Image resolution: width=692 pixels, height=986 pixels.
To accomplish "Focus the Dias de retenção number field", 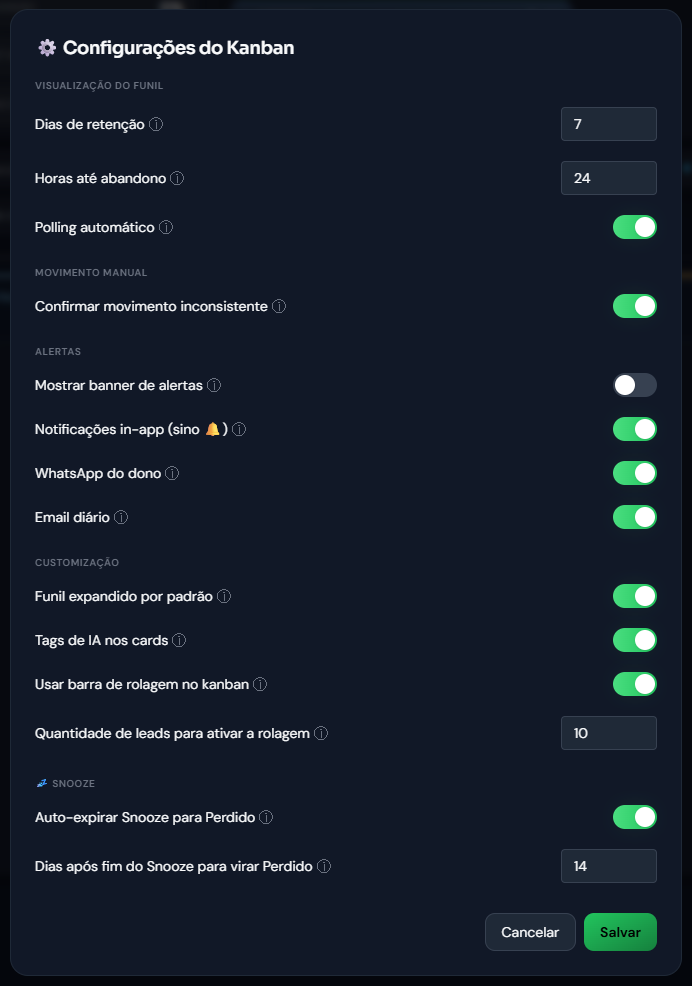I will click(x=609, y=124).
